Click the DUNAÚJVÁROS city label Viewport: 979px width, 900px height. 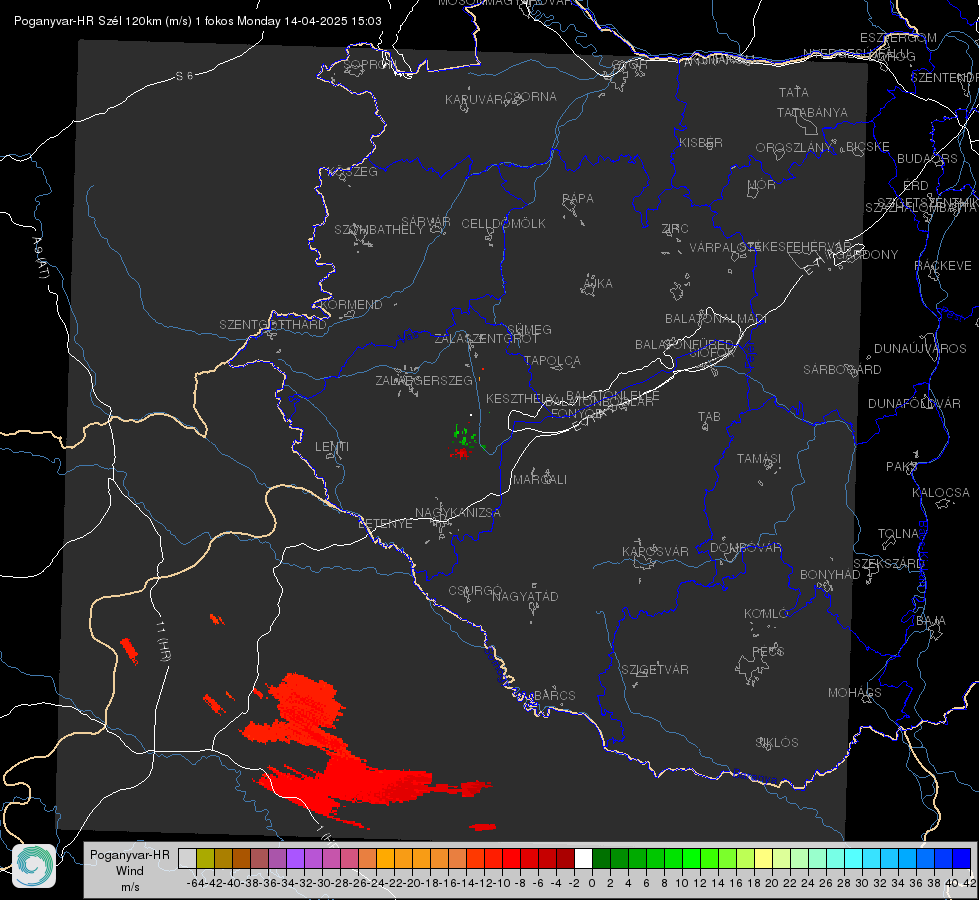tap(920, 349)
